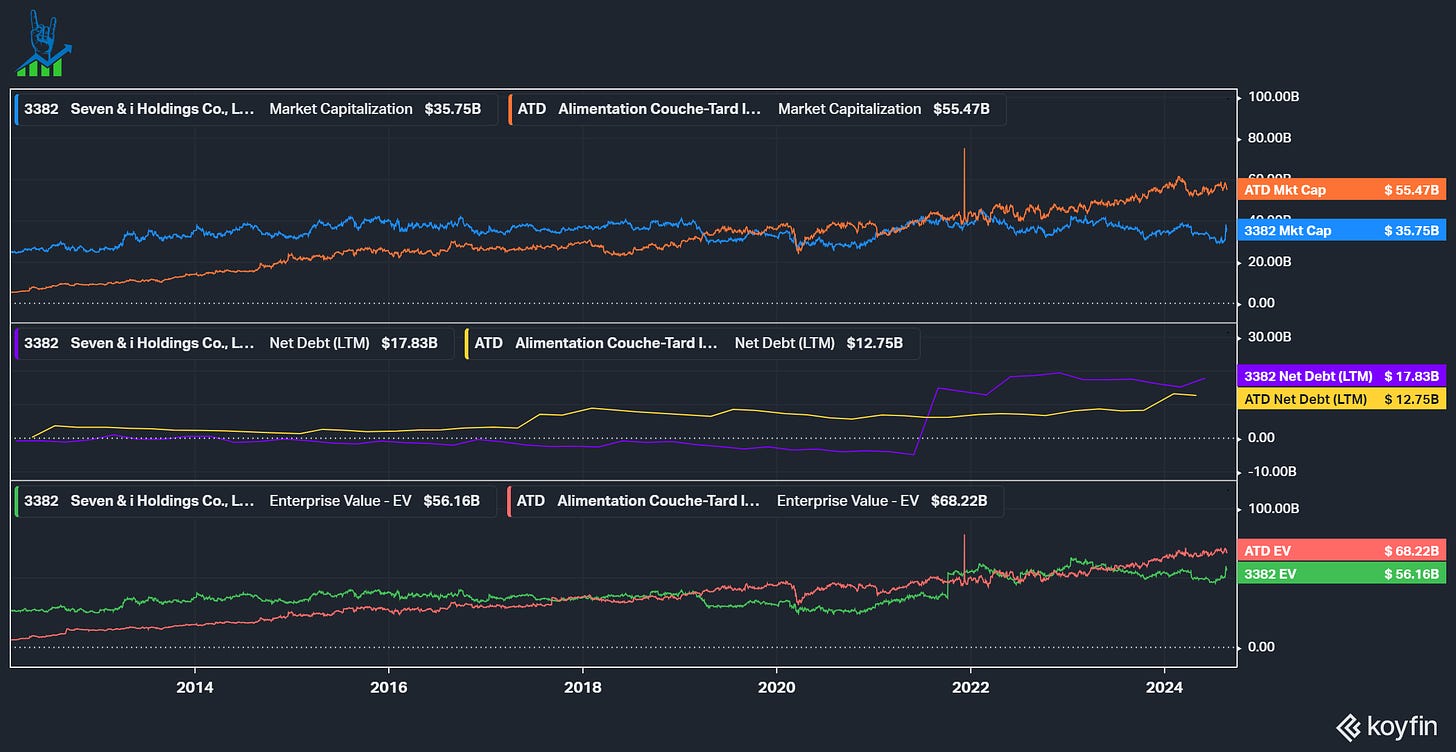Click the Koyfin logo
The image size is (1456, 752).
(1388, 727)
